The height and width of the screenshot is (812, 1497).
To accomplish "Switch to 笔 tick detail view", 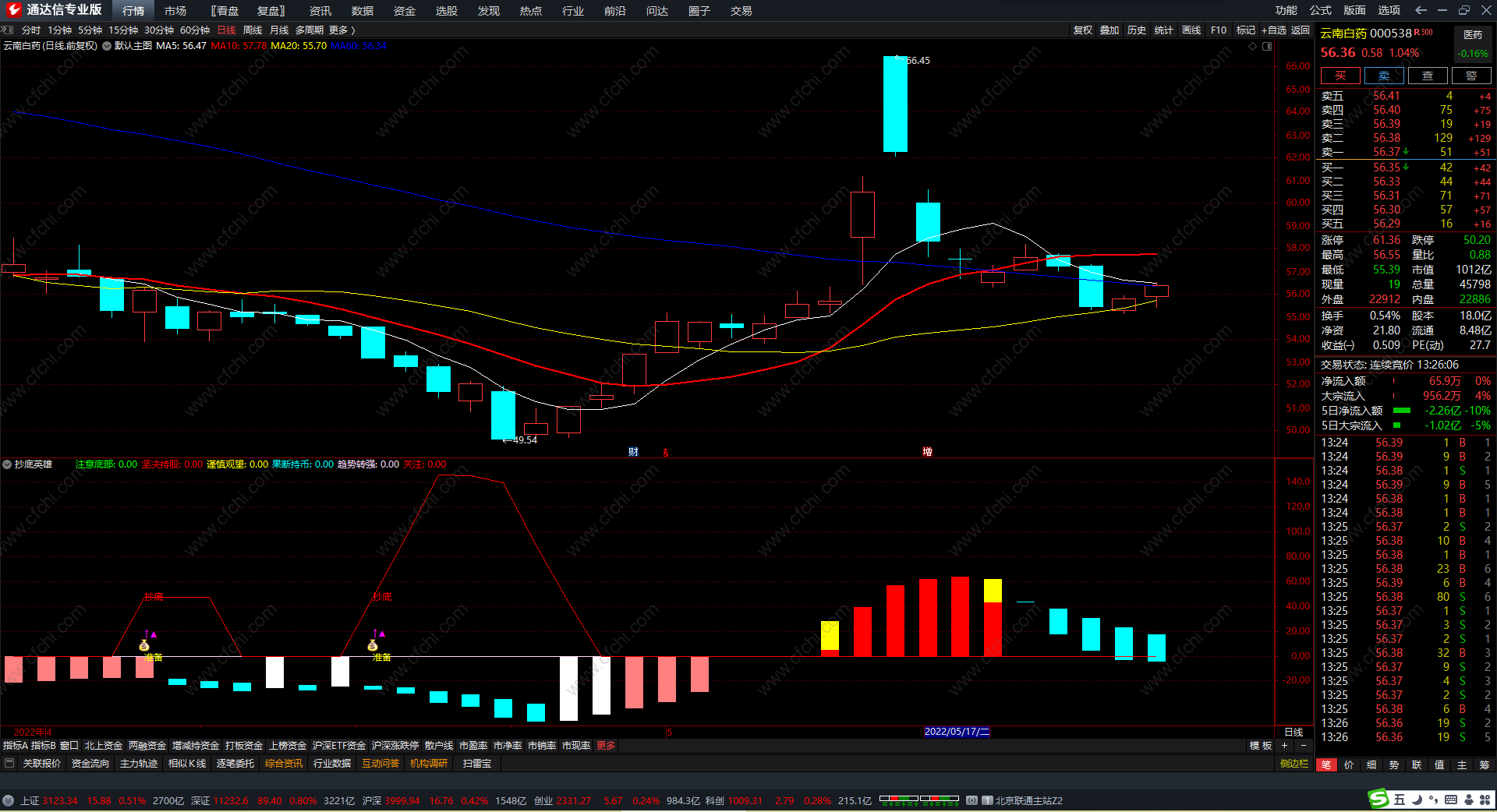I will (1326, 764).
